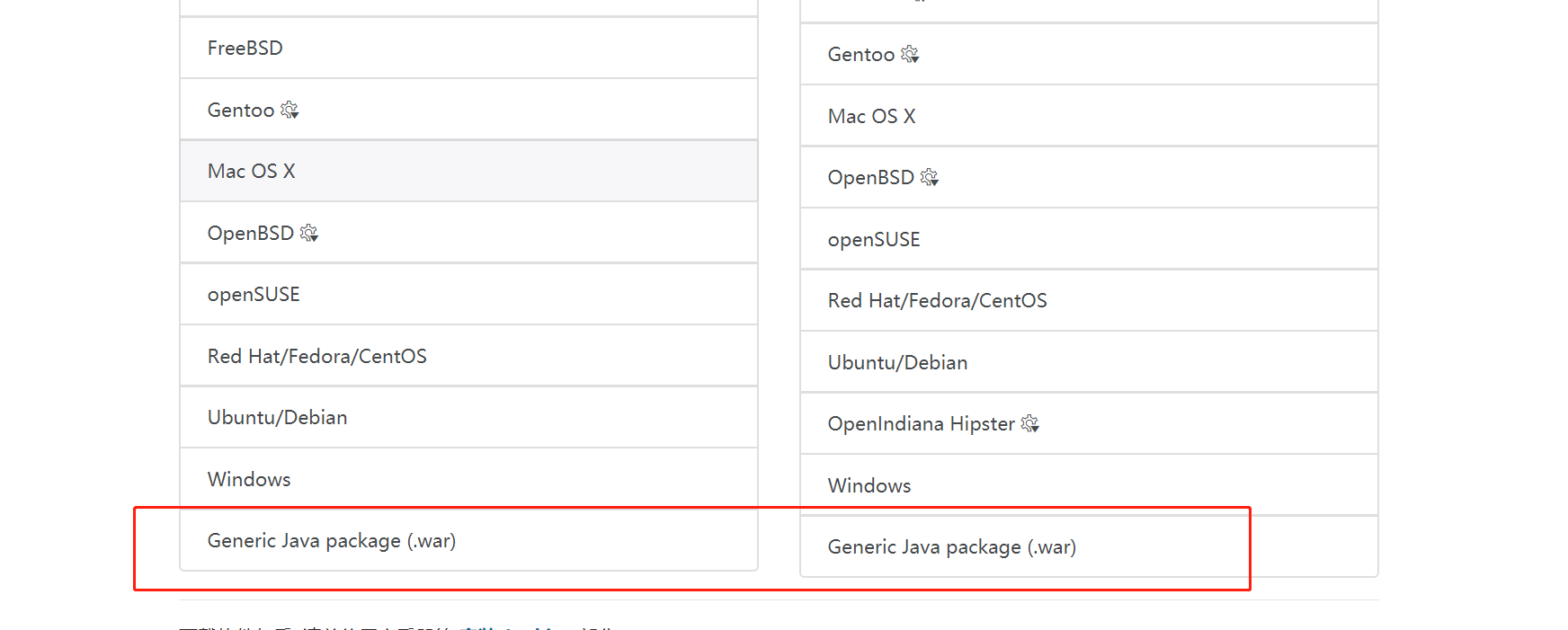Image resolution: width=1568 pixels, height=630 pixels.
Task: Choose OpenBSD in right list
Action: [x=1089, y=177]
